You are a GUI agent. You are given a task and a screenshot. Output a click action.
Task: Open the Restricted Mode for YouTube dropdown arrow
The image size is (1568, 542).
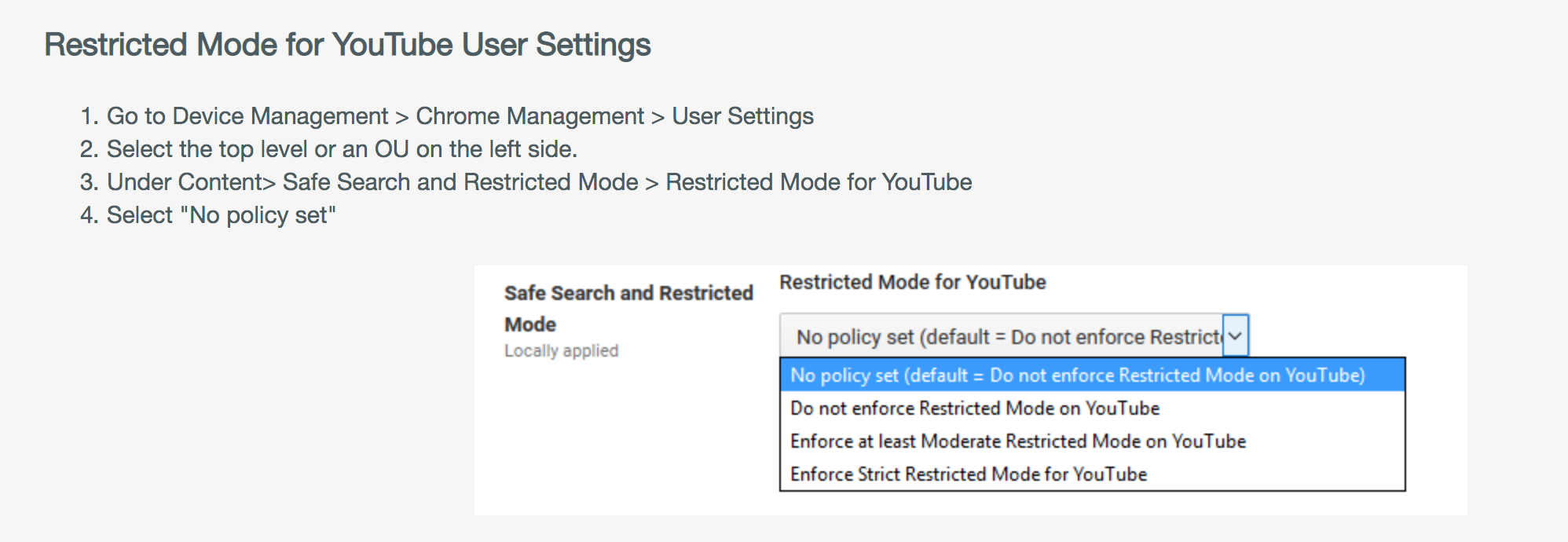[x=1236, y=336]
